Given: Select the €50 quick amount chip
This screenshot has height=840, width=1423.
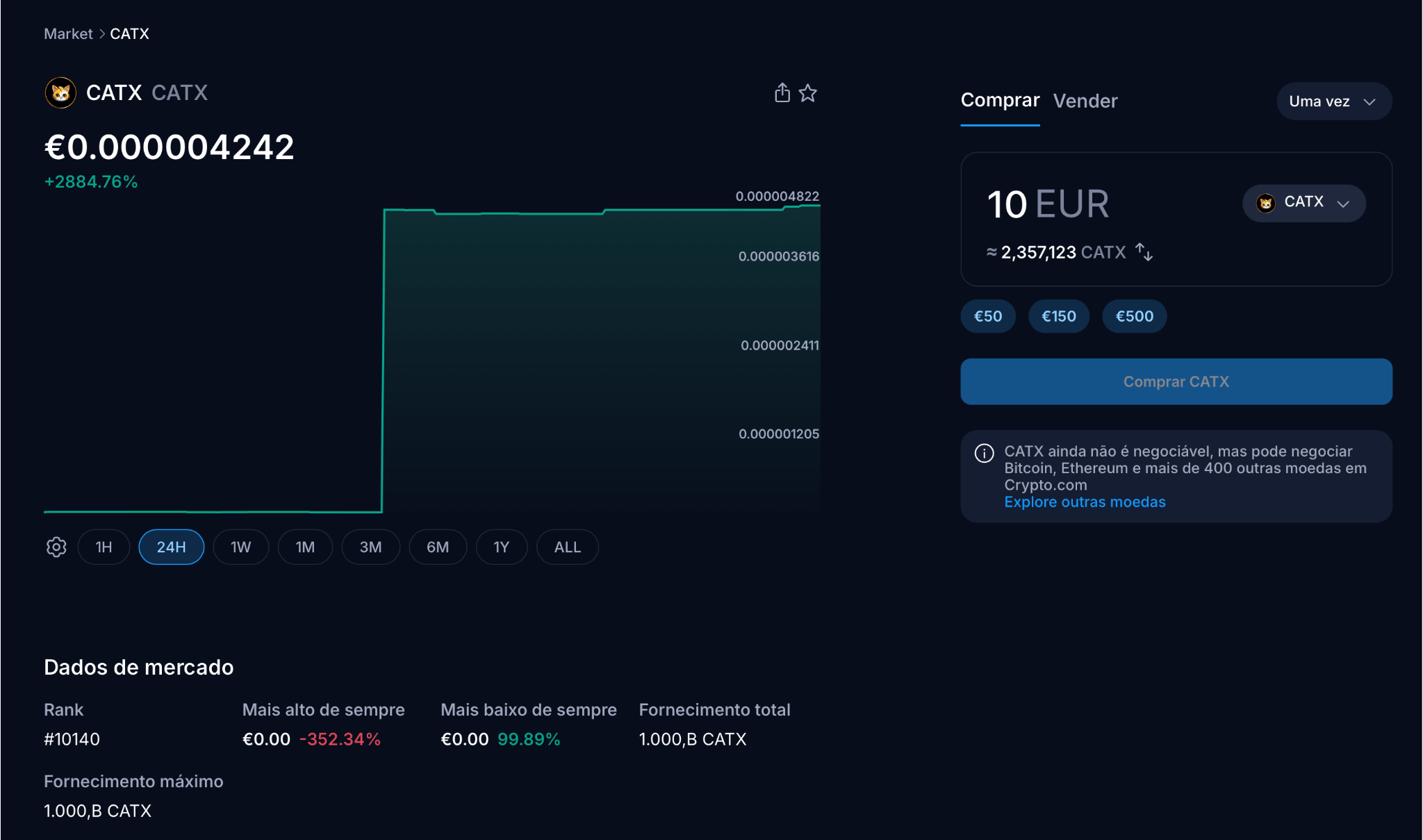Looking at the screenshot, I should (987, 316).
